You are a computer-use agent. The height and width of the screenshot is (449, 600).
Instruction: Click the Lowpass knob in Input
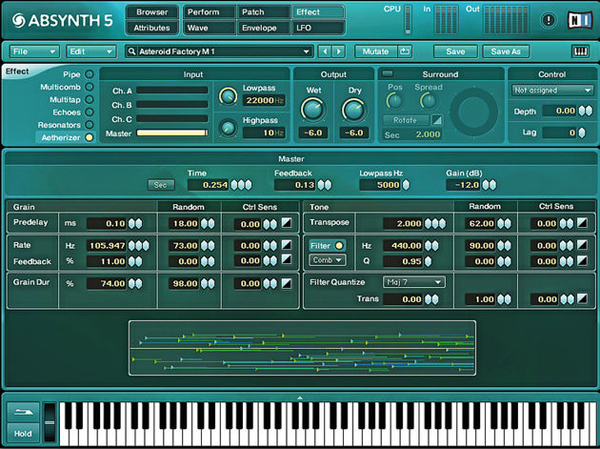tap(228, 95)
